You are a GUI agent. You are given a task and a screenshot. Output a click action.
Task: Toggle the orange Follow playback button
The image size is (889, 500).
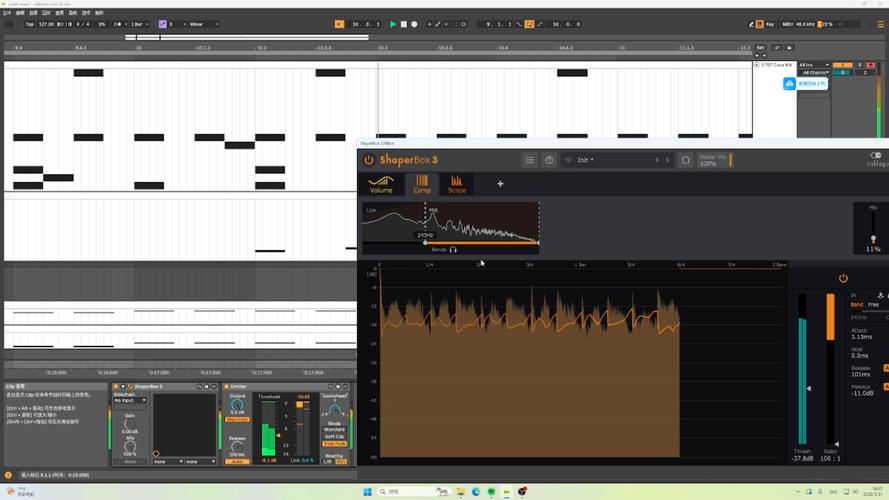[339, 24]
